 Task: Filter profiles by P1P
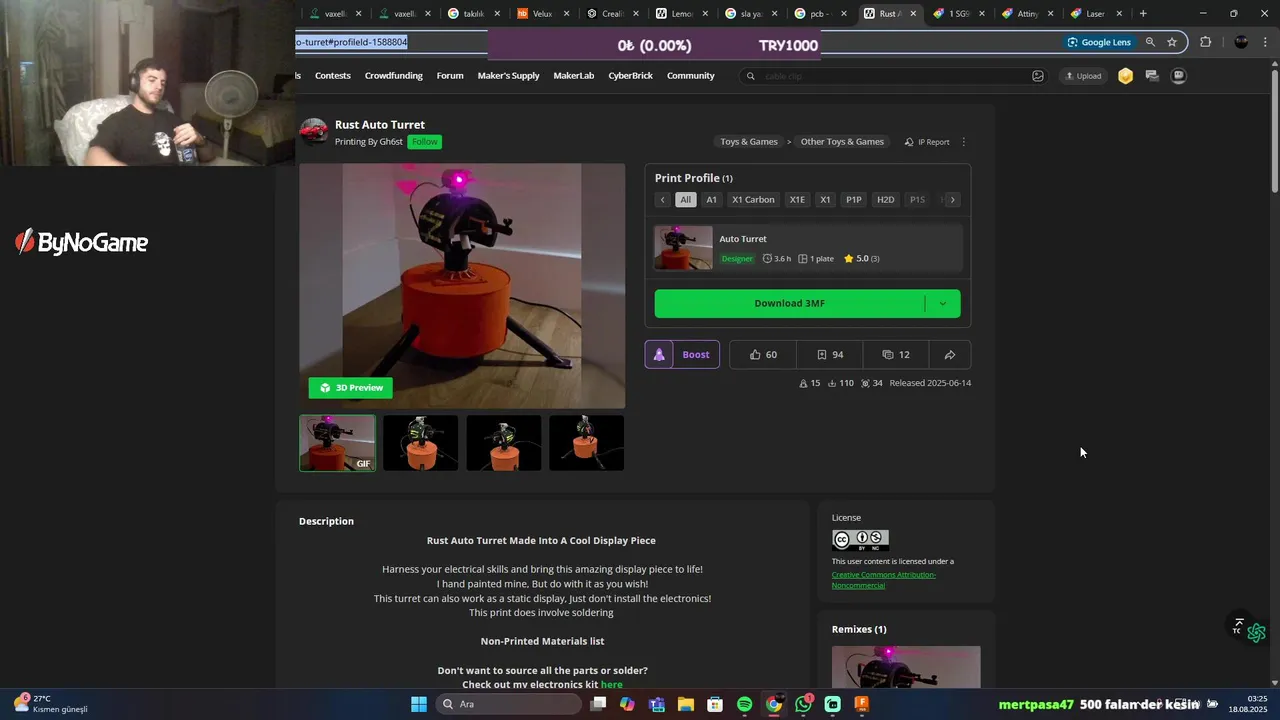tap(854, 200)
